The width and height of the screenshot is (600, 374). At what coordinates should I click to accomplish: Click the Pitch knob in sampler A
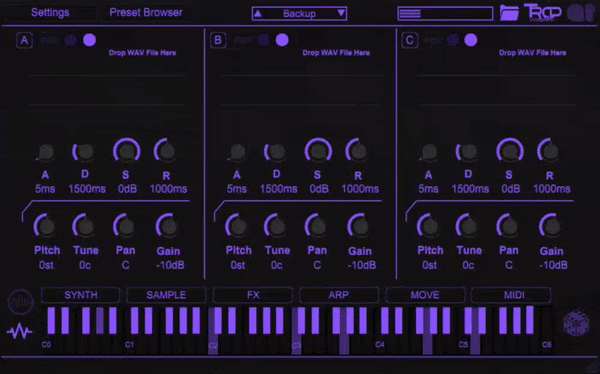tap(46, 226)
